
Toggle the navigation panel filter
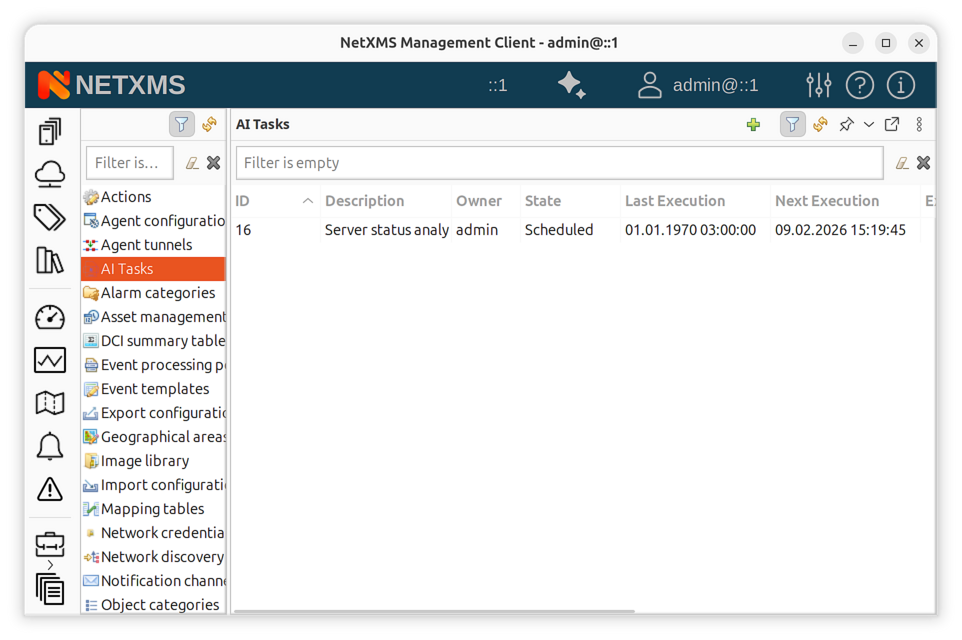(x=181, y=125)
